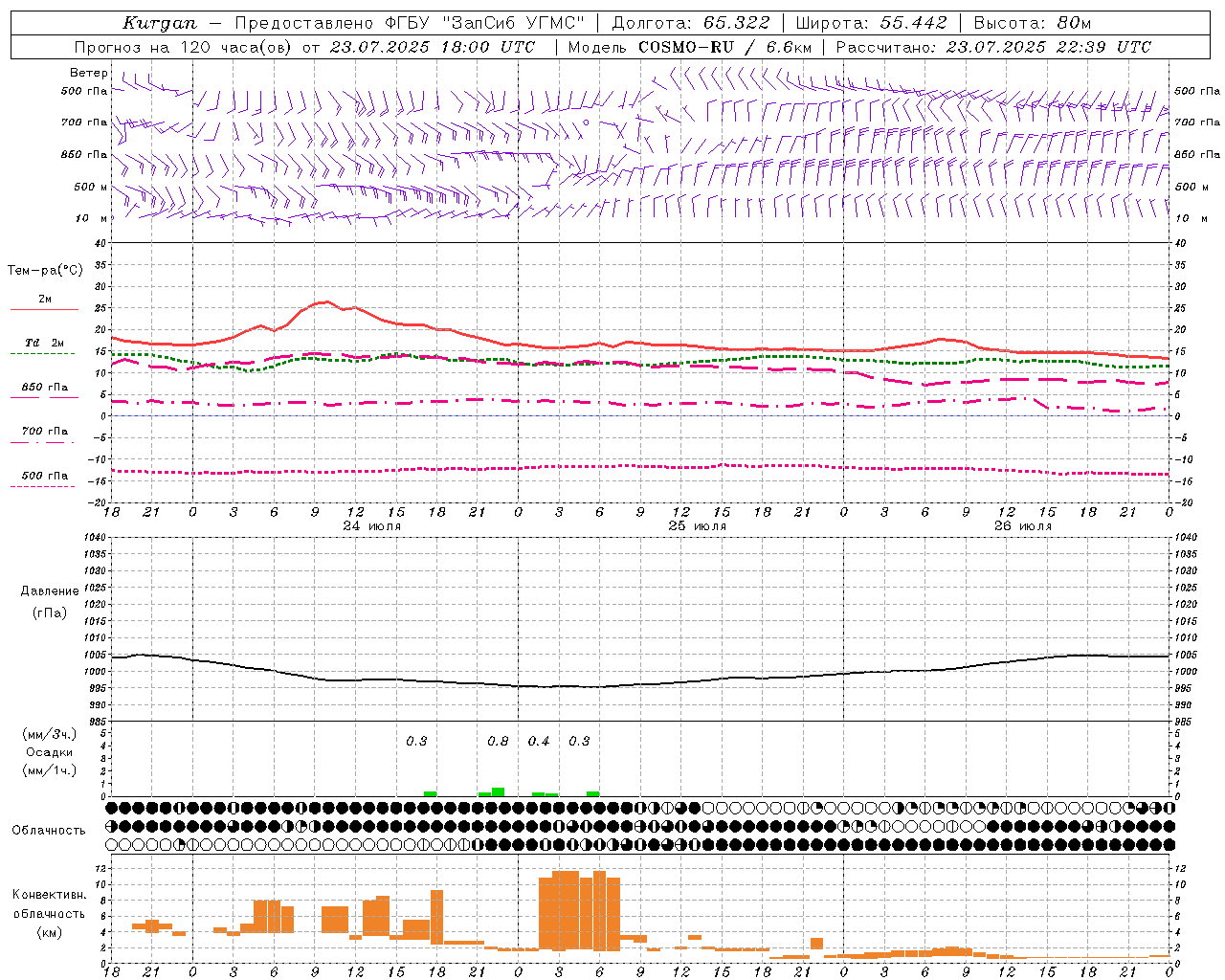Select the 700 гПа label on the left wind axis
Screen dimensions: 1225x980
pyautogui.click(x=84, y=122)
